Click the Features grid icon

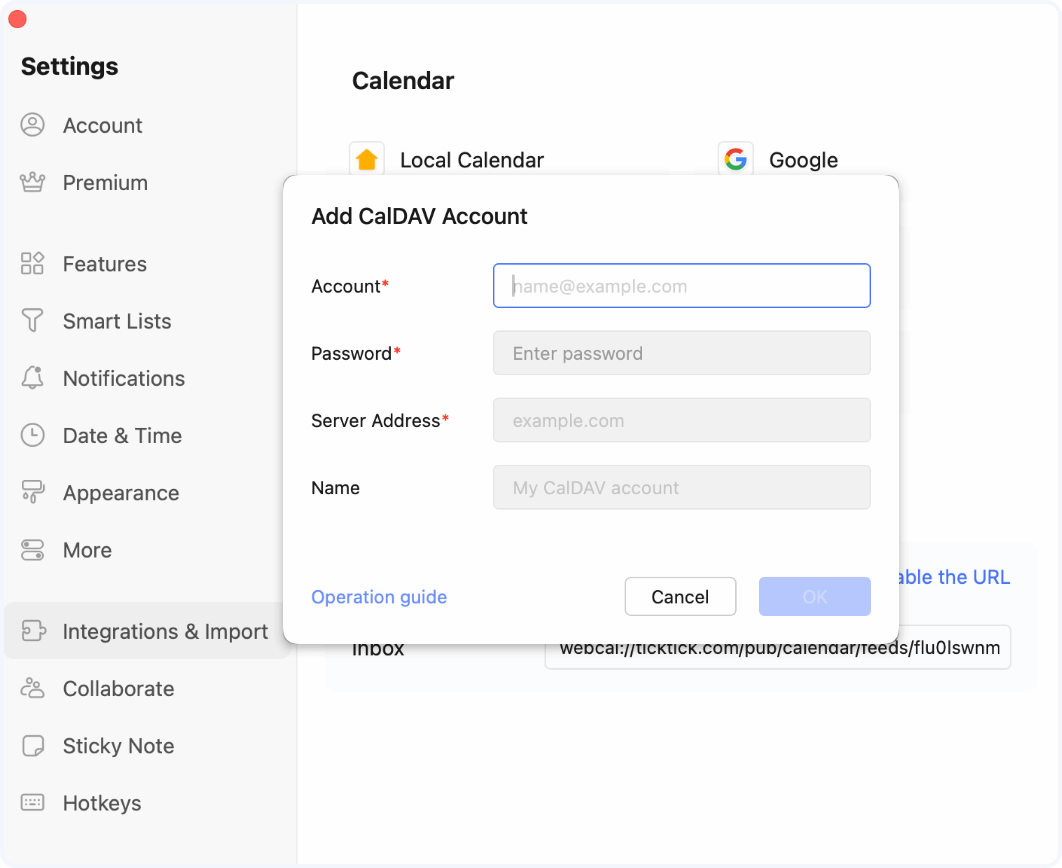(x=32, y=263)
